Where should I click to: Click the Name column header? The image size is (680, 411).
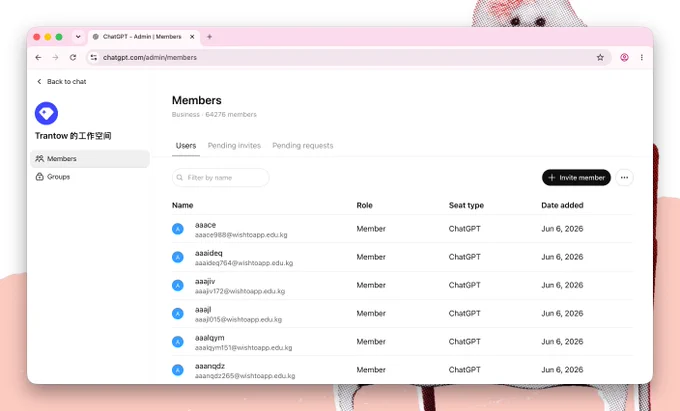183,206
